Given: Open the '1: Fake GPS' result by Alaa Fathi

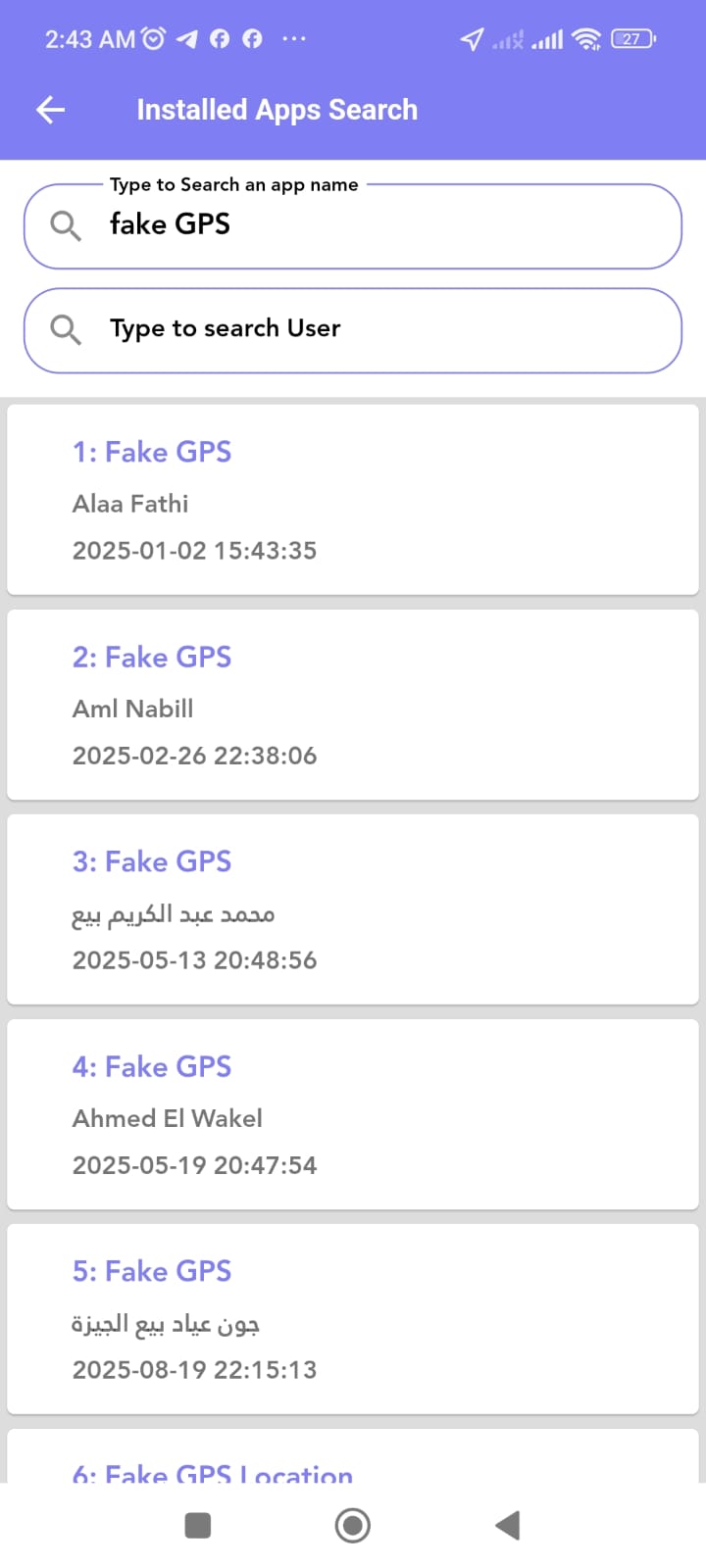Looking at the screenshot, I should tap(353, 500).
